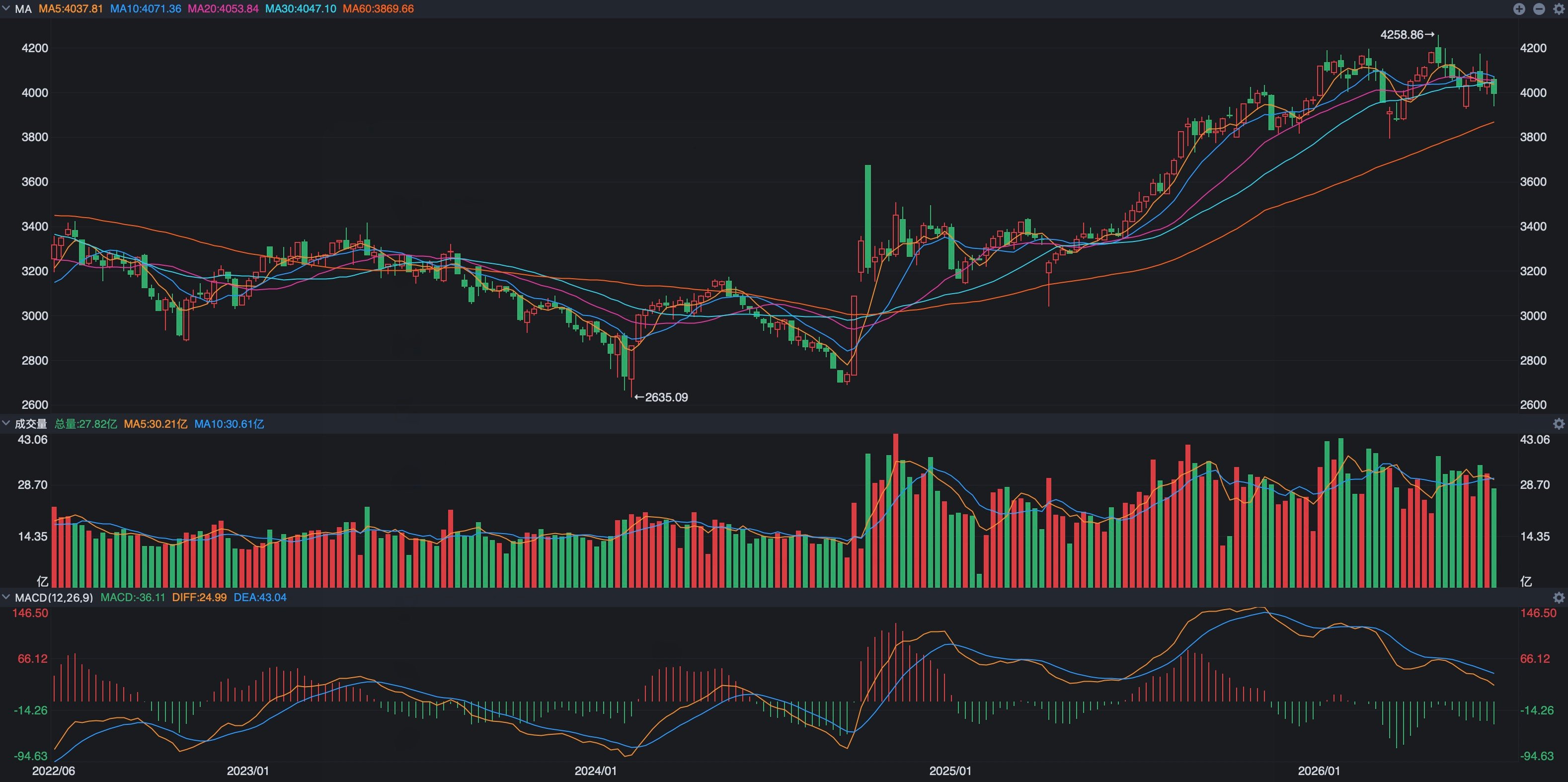Select the MA5 indicator label
The image size is (1568, 782).
click(x=71, y=9)
